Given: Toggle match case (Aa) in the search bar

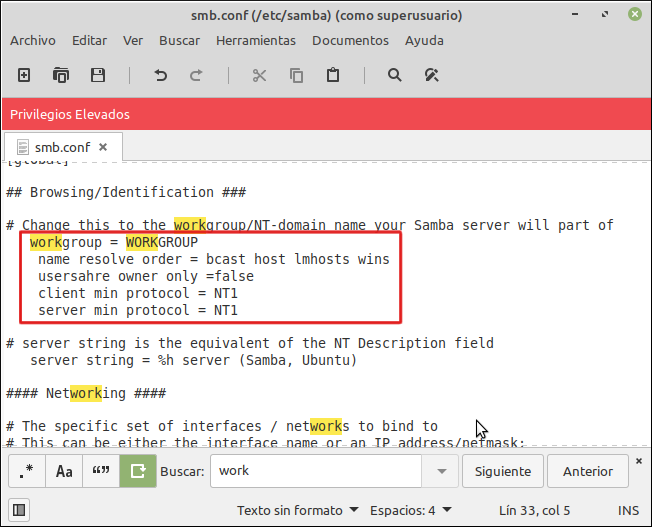Looking at the screenshot, I should point(64,471).
